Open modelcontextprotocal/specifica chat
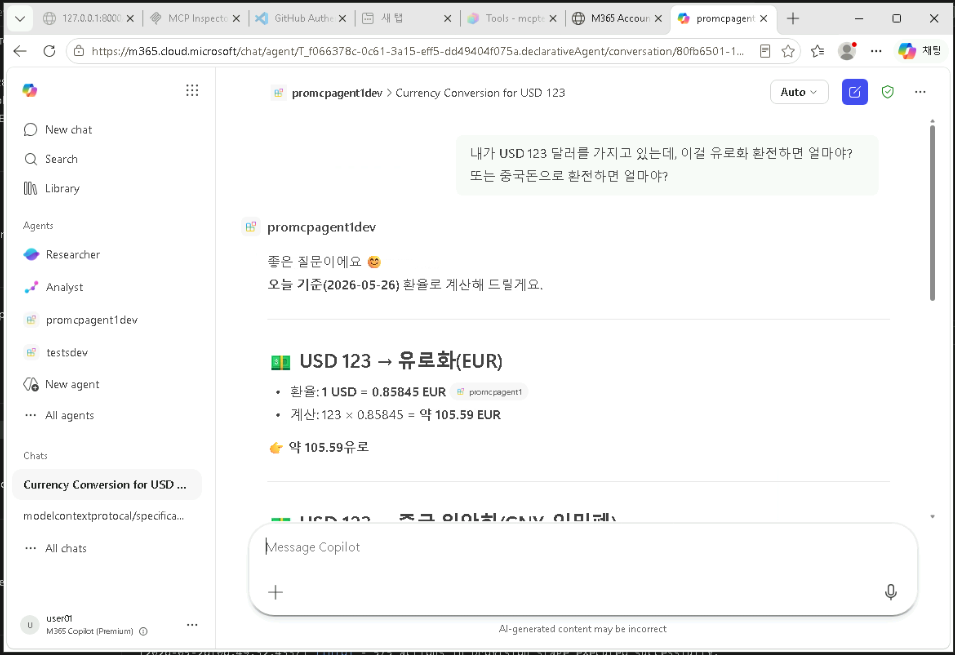The width and height of the screenshot is (955, 655). [x=104, y=516]
